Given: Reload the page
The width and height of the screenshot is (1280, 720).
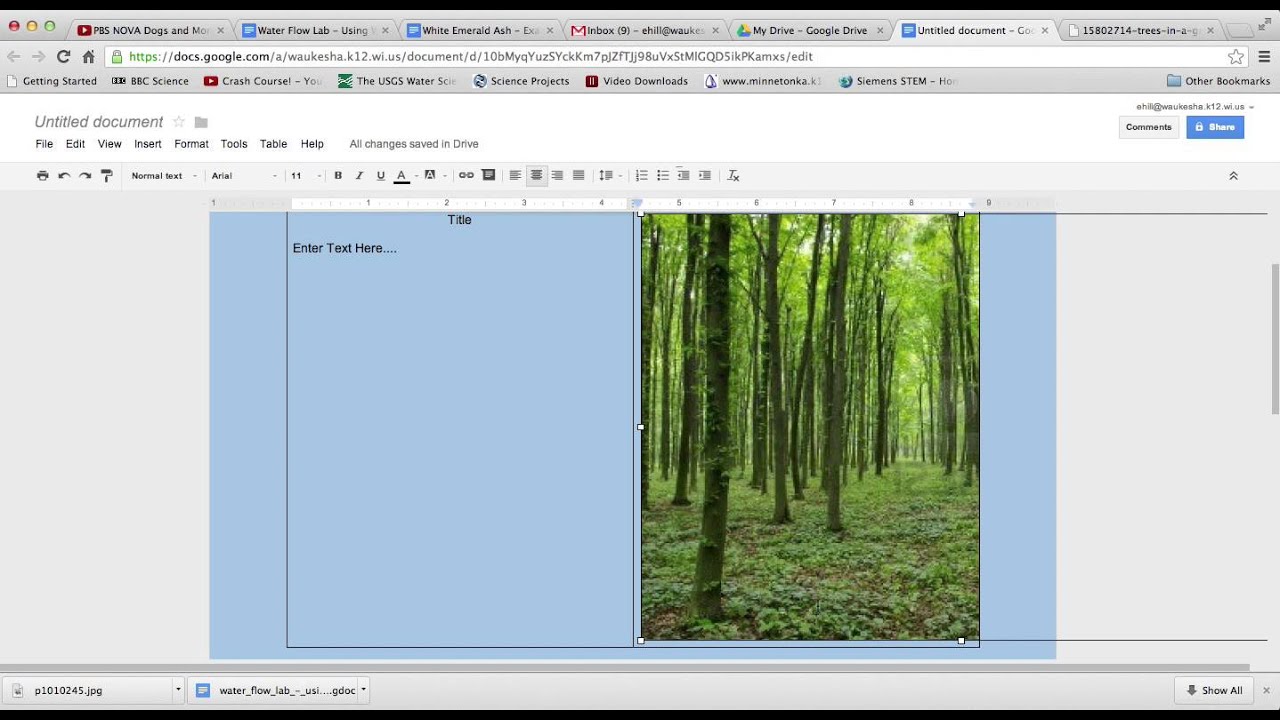Looking at the screenshot, I should [64, 57].
